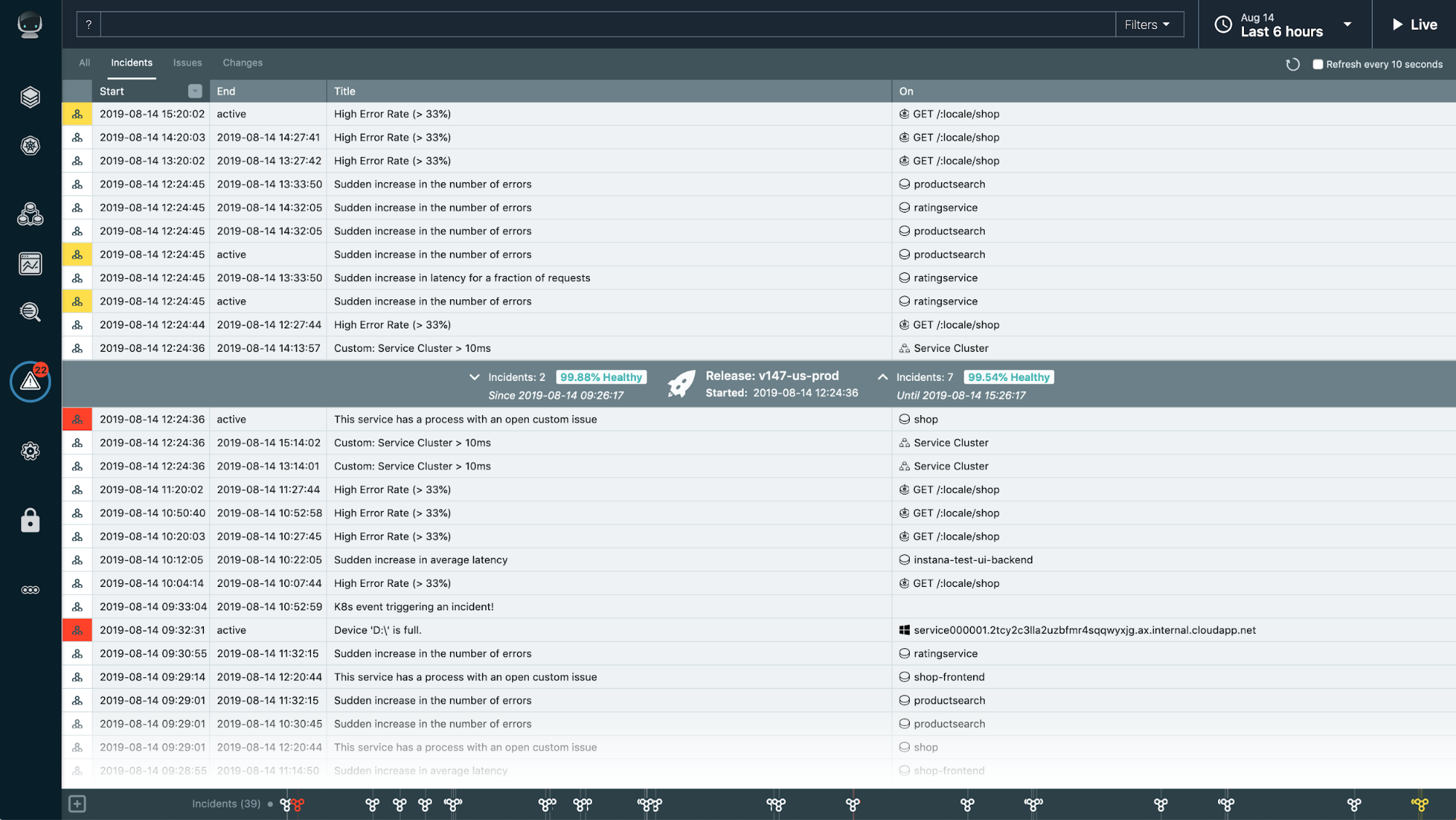Open the Filters dropdown
Image resolution: width=1456 pixels, height=820 pixels.
tap(1148, 25)
